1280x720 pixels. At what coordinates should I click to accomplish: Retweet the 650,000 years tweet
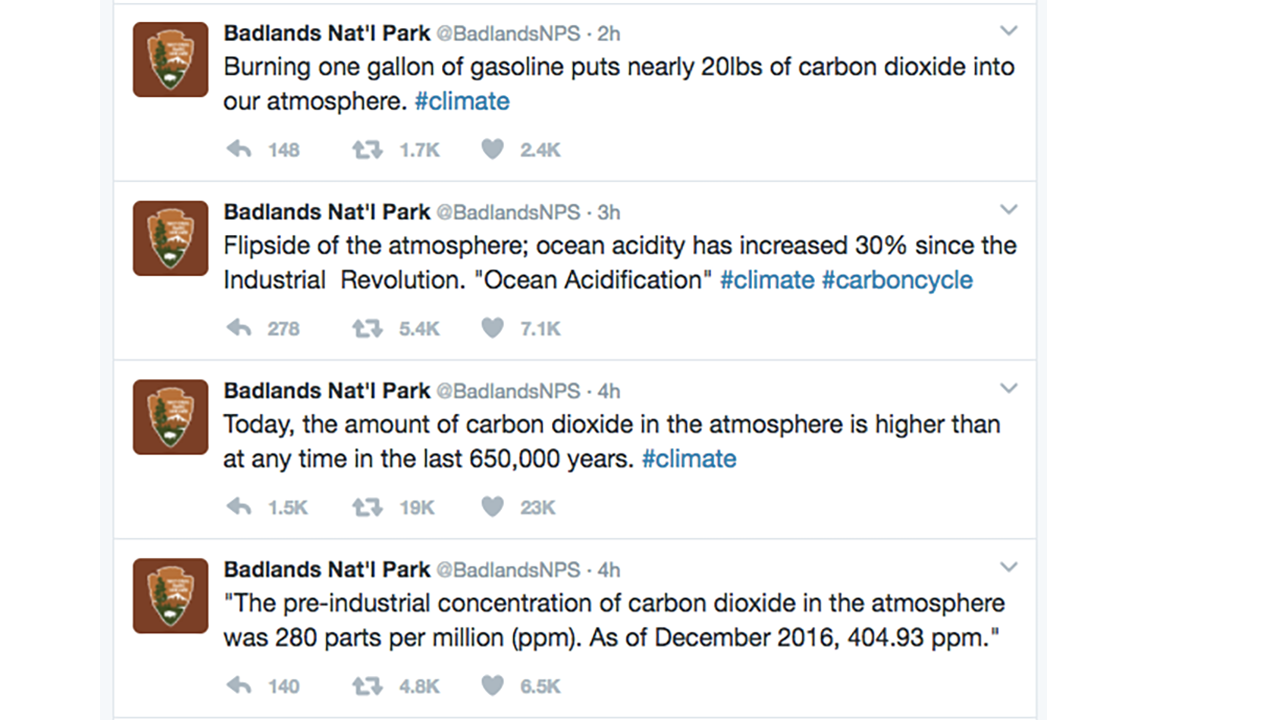[x=366, y=507]
